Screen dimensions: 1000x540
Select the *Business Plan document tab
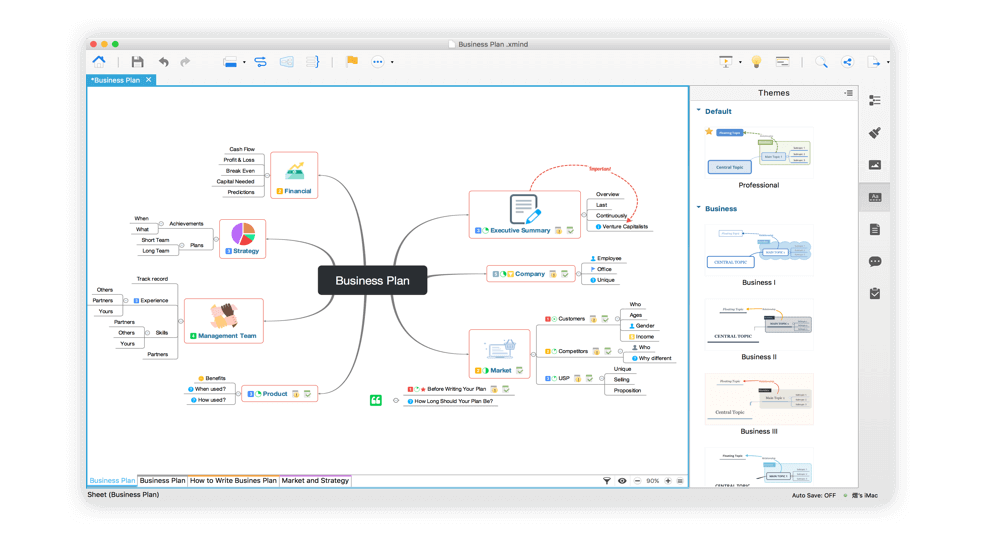(115, 80)
